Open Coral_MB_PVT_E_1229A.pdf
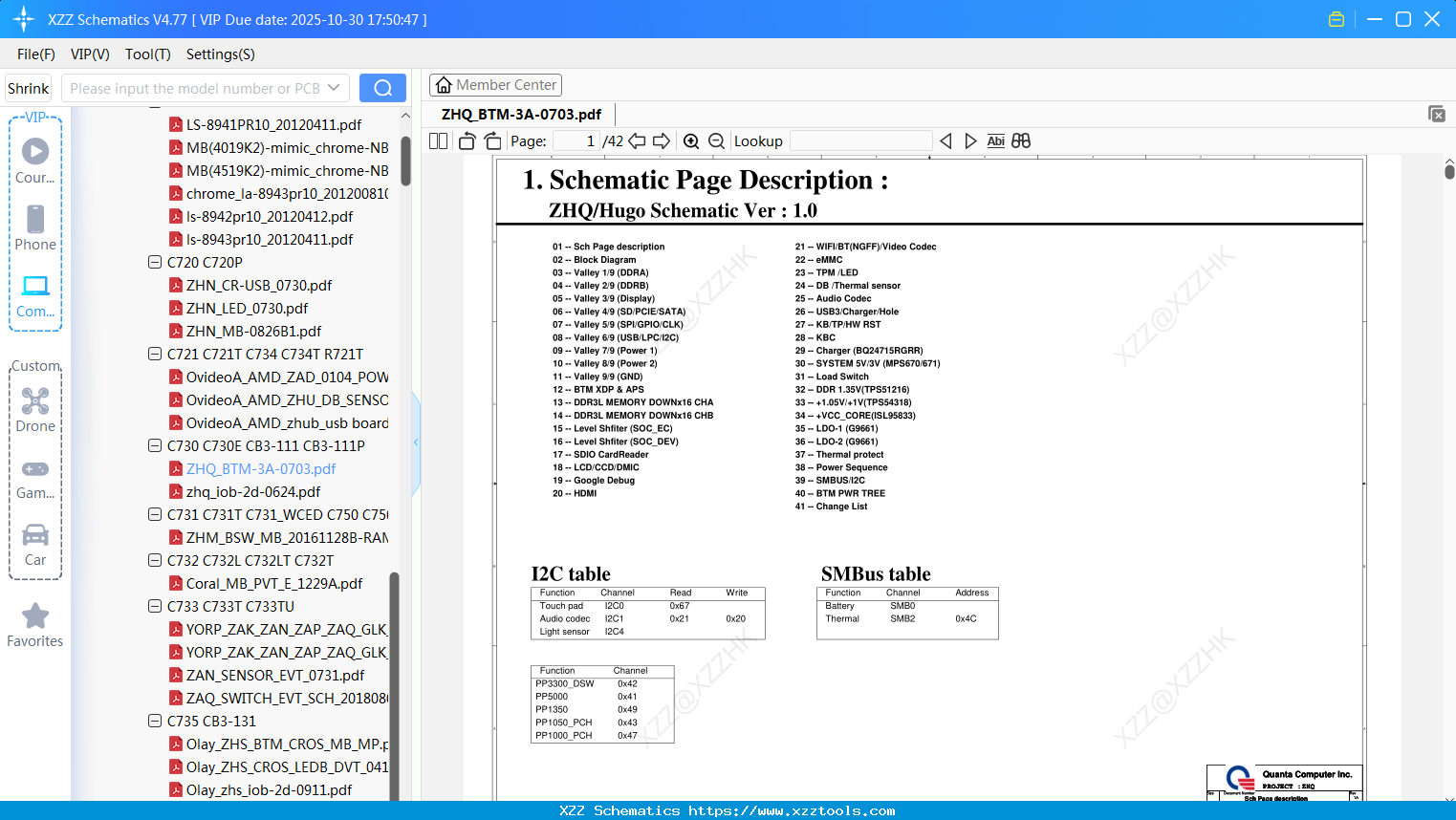1456x820 pixels. [x=274, y=583]
